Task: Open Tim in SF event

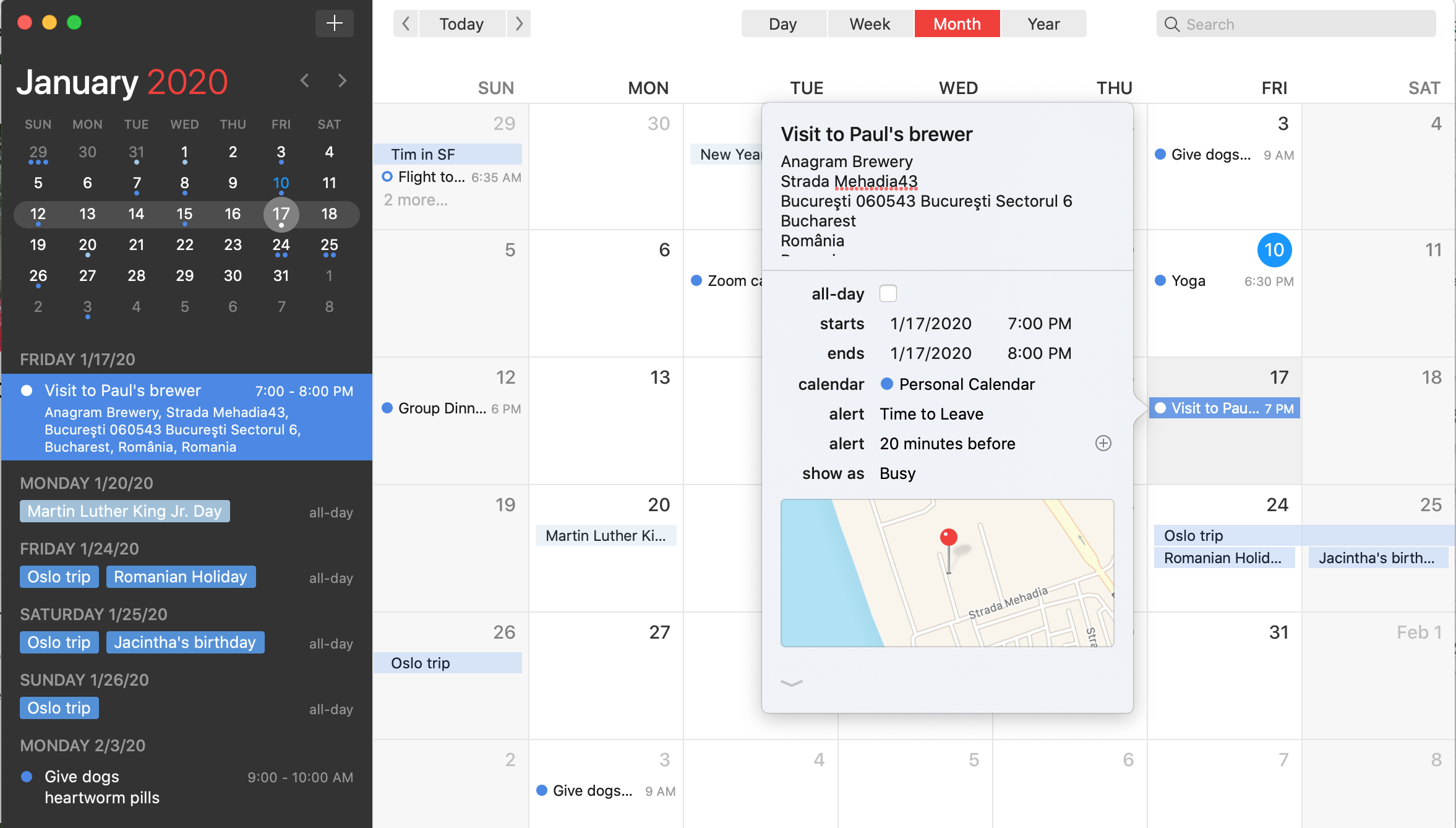Action: (448, 154)
